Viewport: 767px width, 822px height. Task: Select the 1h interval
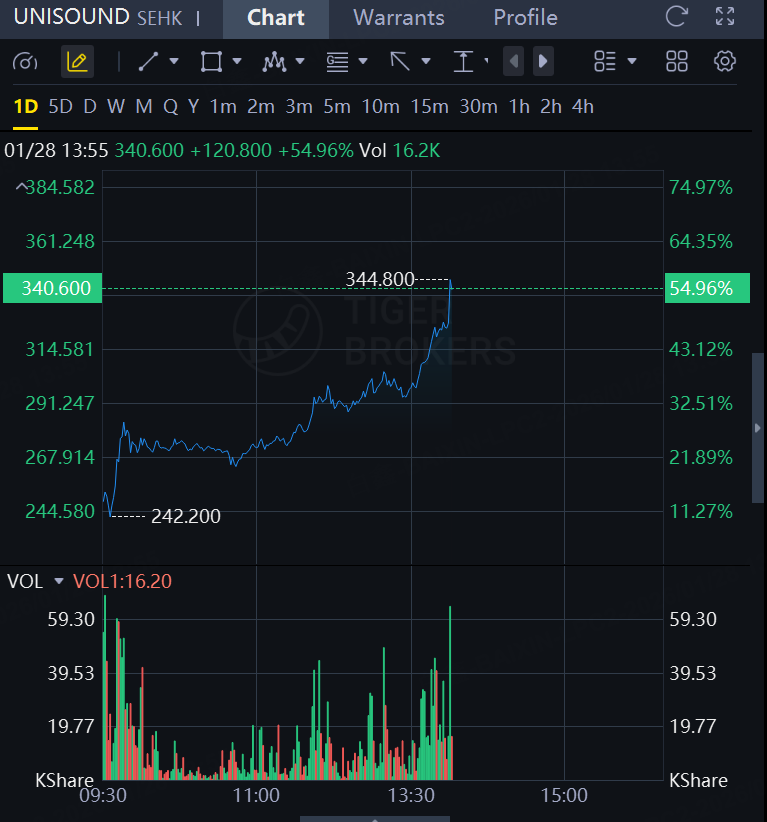pos(519,107)
